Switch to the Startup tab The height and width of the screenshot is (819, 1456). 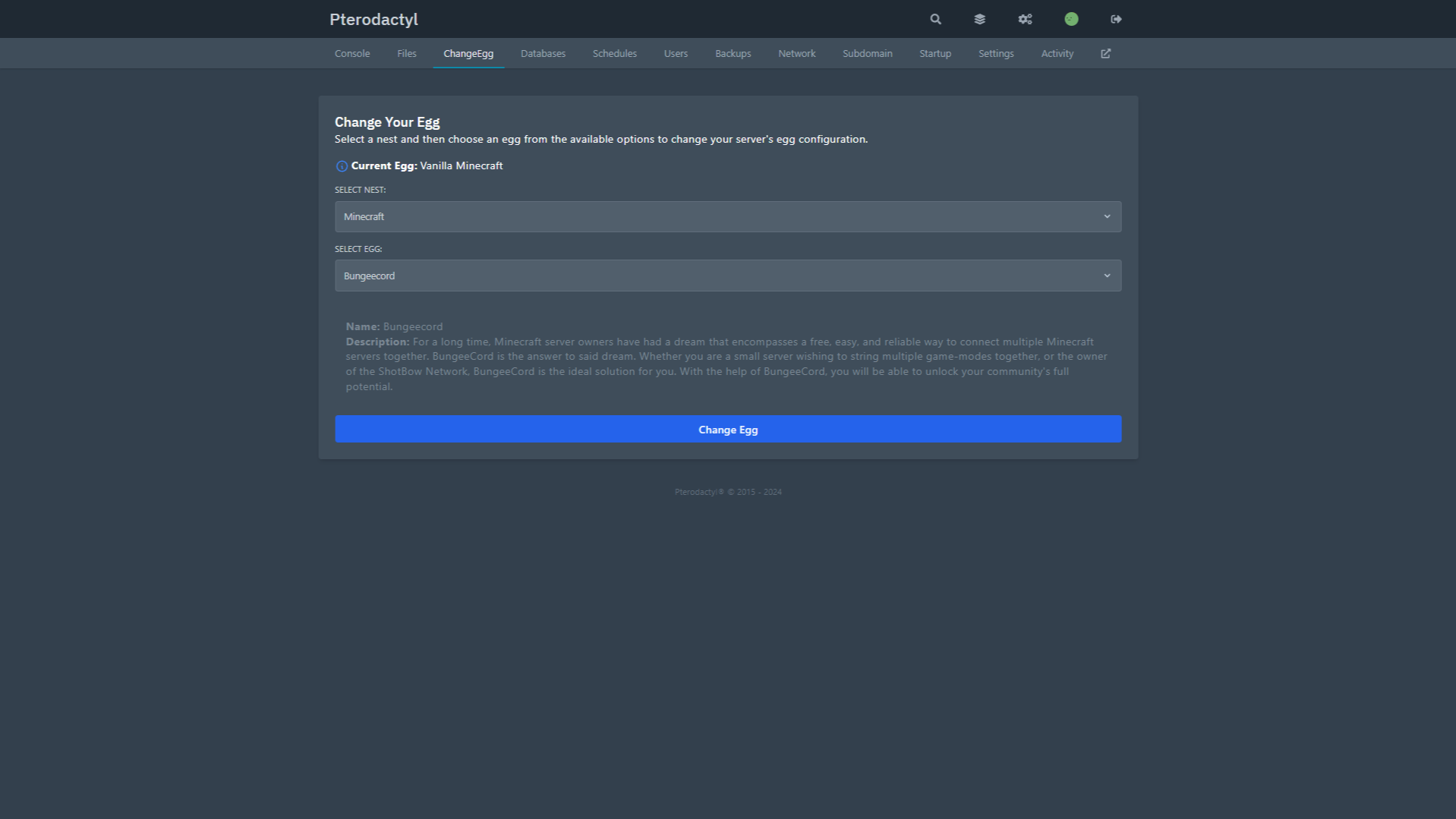pos(934,53)
